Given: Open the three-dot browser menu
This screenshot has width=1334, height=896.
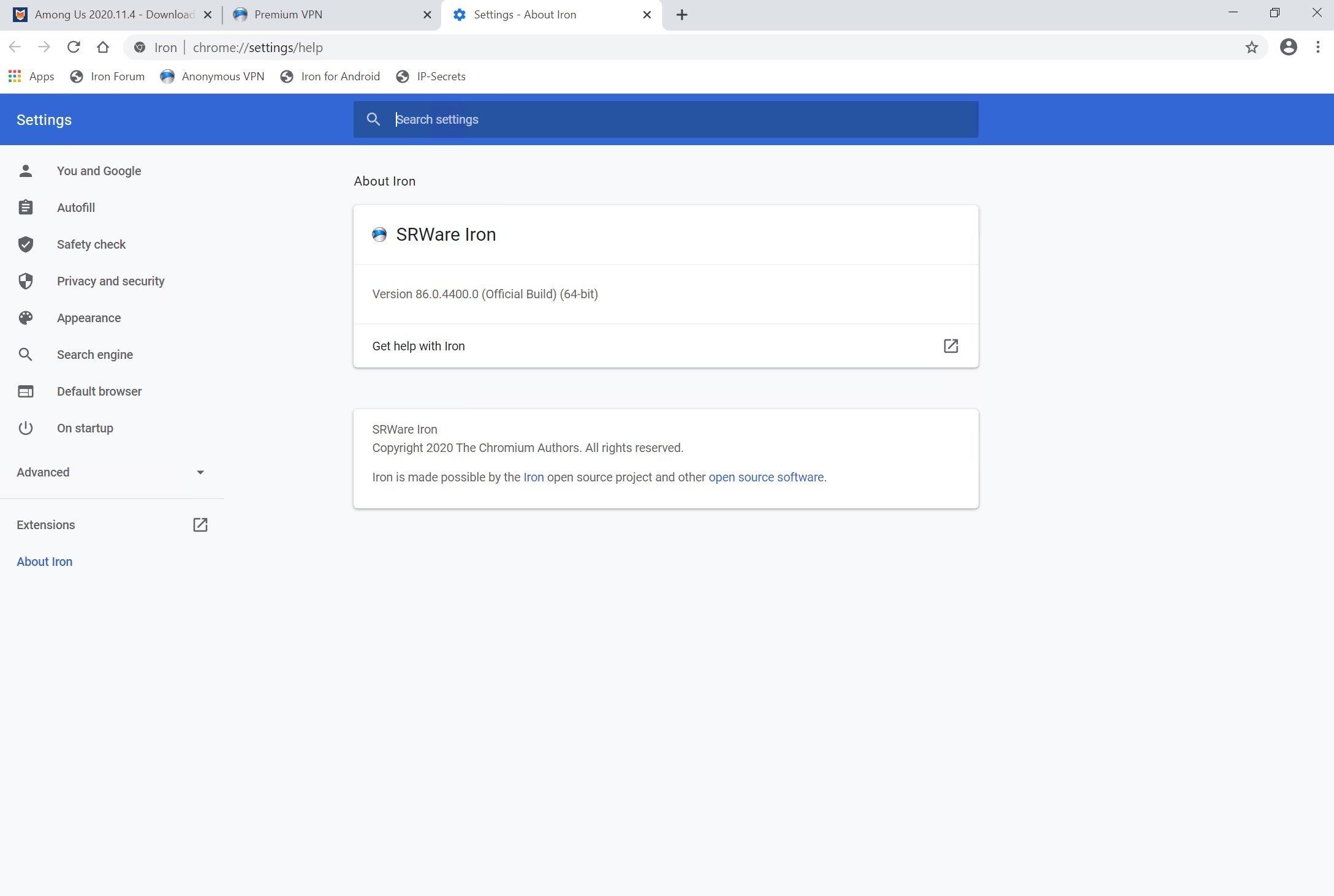Looking at the screenshot, I should pos(1318,47).
